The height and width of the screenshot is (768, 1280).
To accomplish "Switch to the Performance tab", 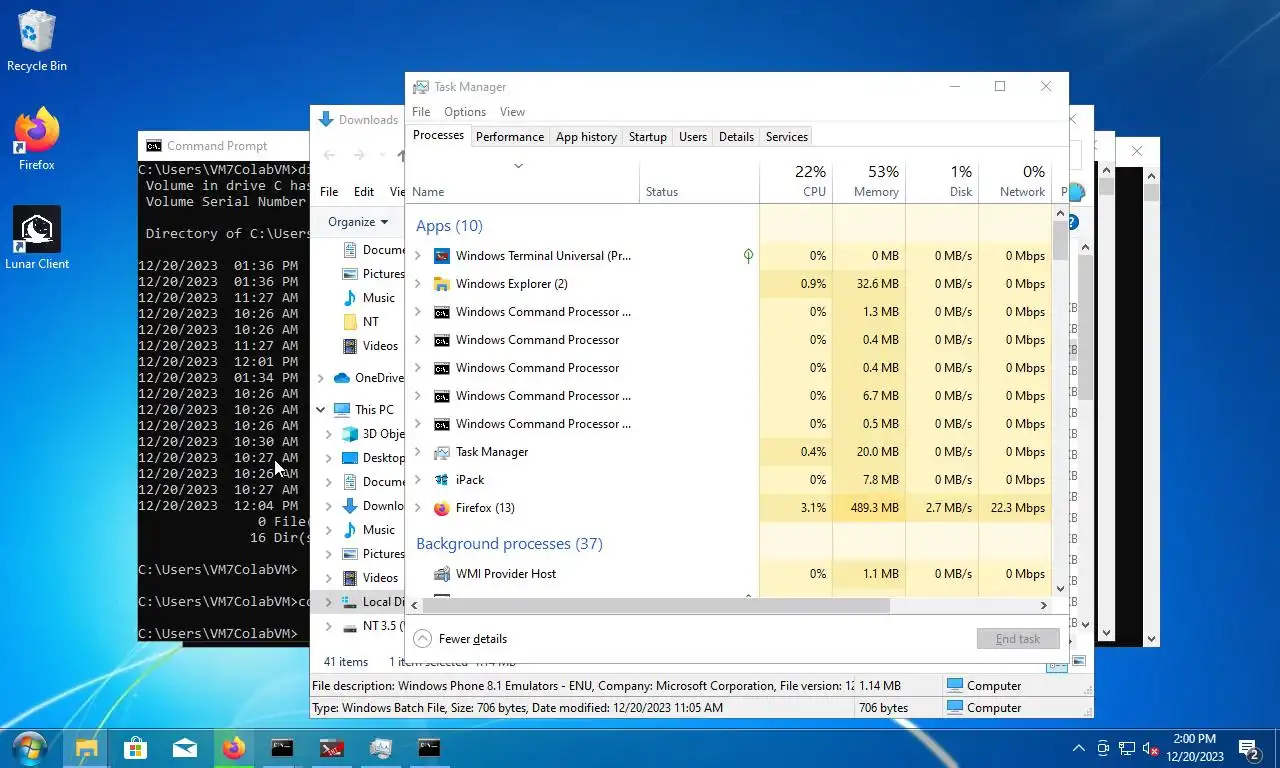I will [x=510, y=137].
